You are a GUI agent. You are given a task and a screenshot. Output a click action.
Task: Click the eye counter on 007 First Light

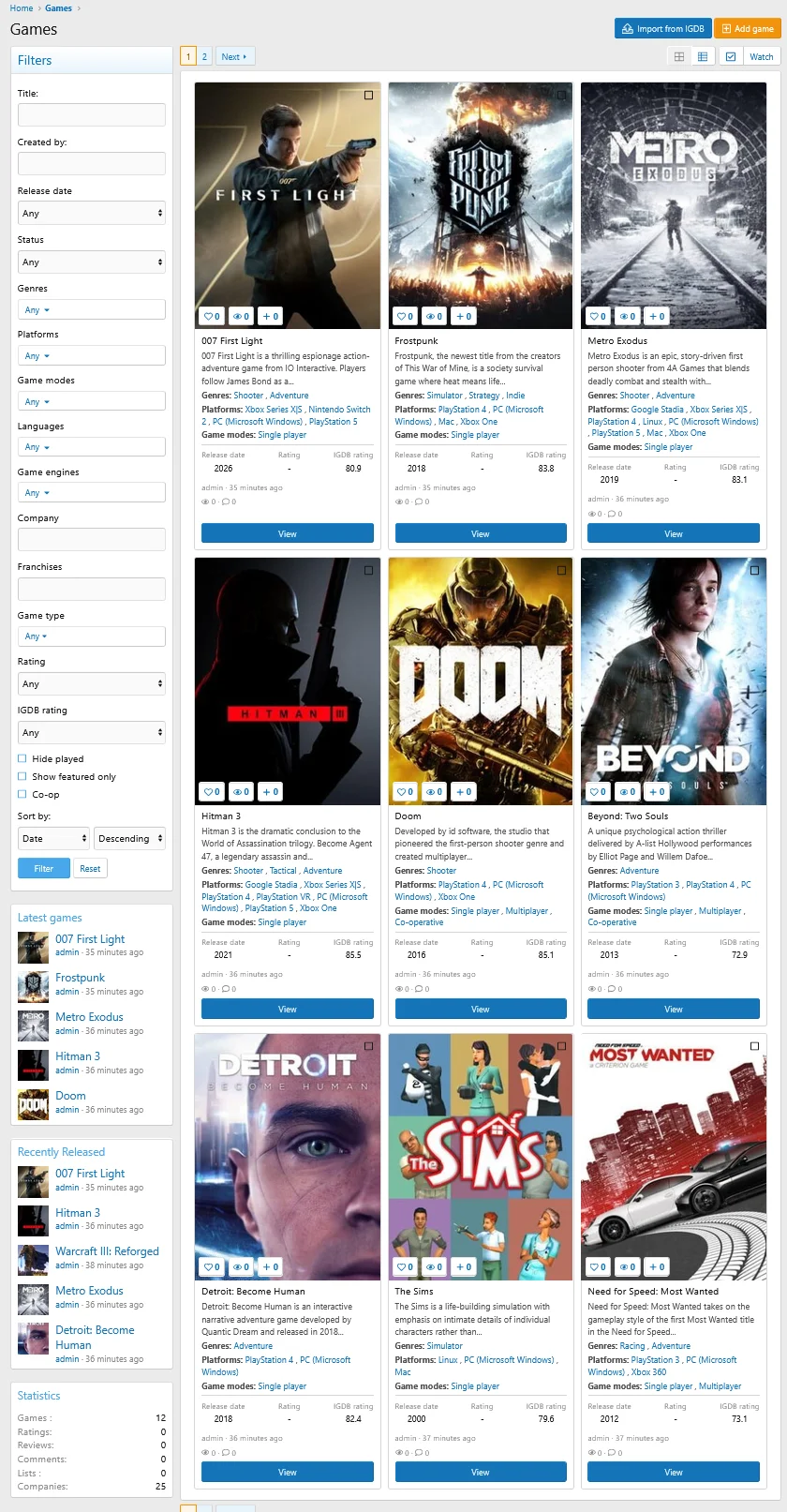click(241, 316)
